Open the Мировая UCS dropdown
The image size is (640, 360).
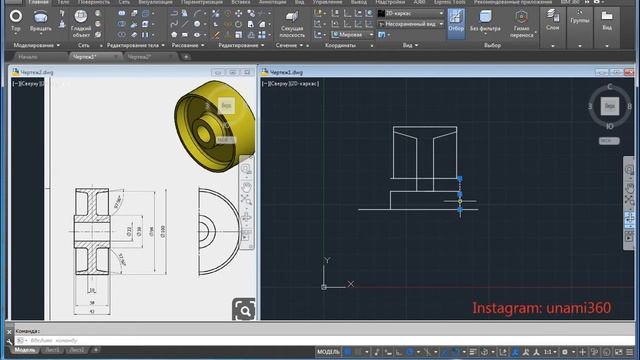[352, 35]
